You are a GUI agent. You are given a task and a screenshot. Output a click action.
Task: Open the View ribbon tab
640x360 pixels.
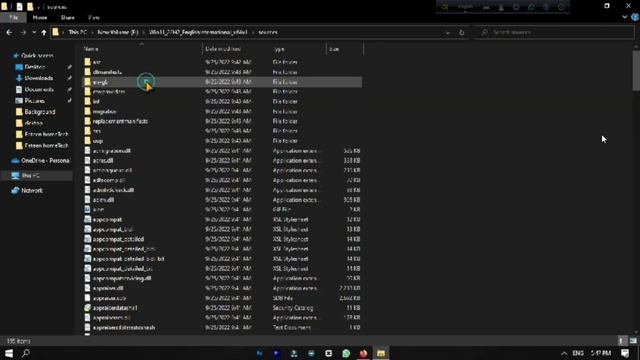click(x=93, y=18)
